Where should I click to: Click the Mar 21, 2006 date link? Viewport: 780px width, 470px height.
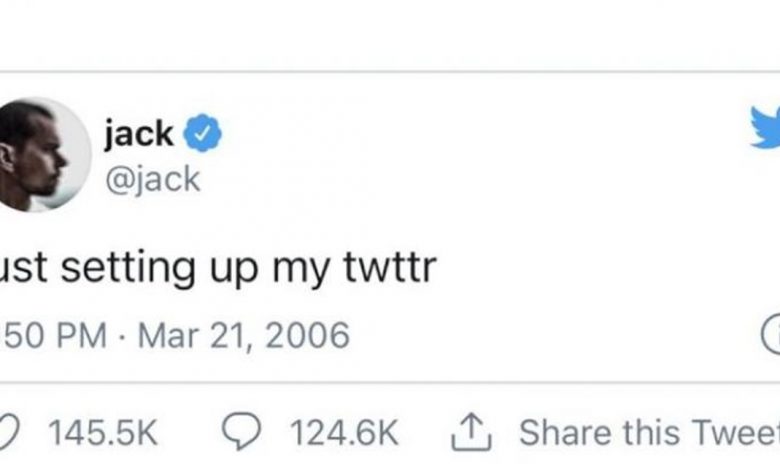(x=244, y=335)
